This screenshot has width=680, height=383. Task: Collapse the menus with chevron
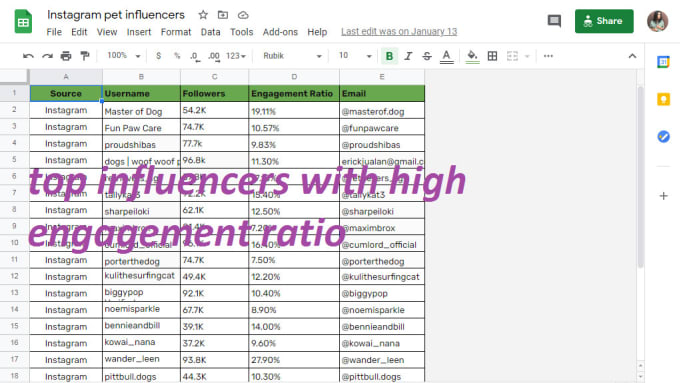click(x=632, y=56)
